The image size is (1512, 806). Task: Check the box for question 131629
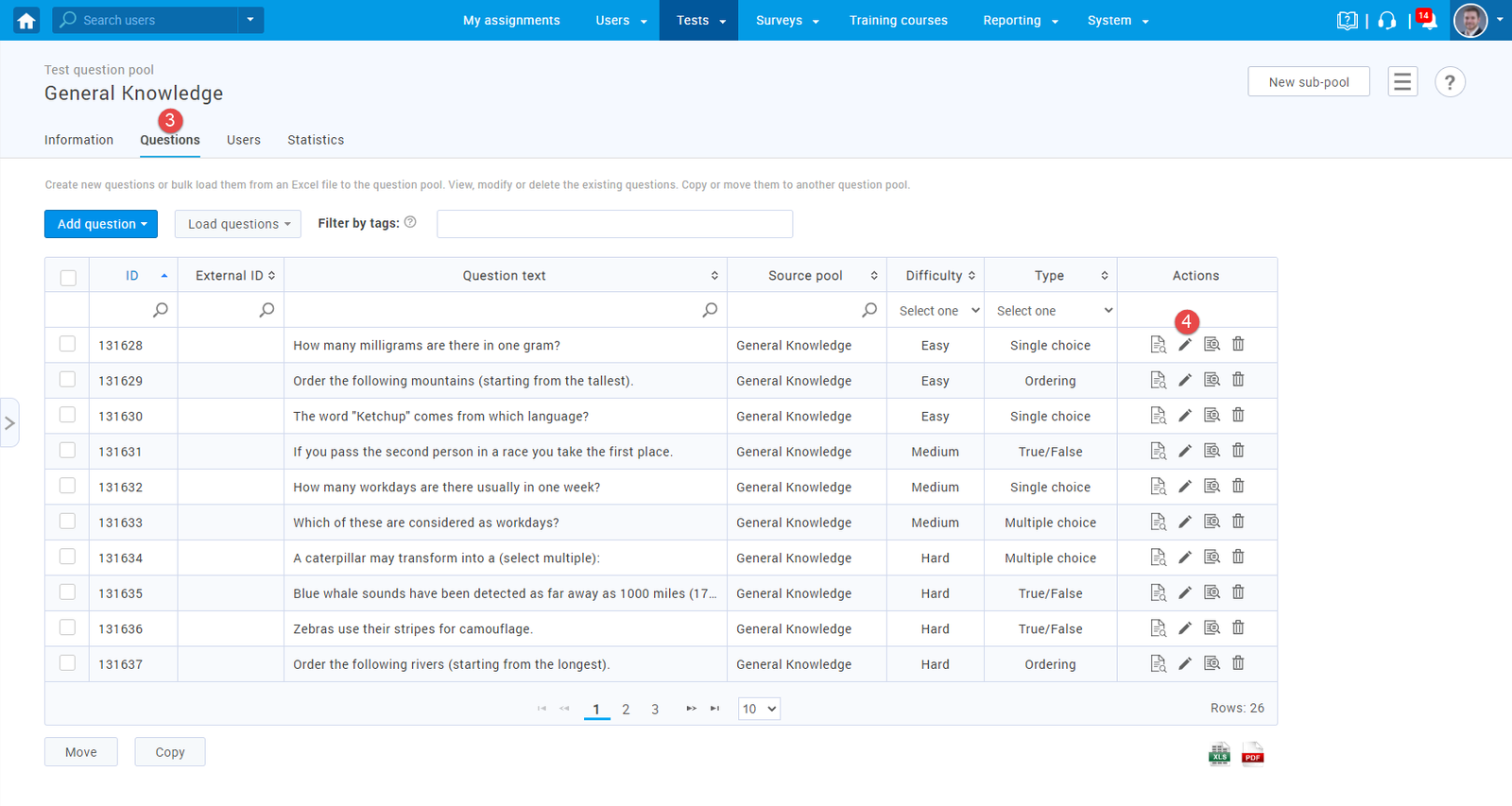pyautogui.click(x=67, y=380)
